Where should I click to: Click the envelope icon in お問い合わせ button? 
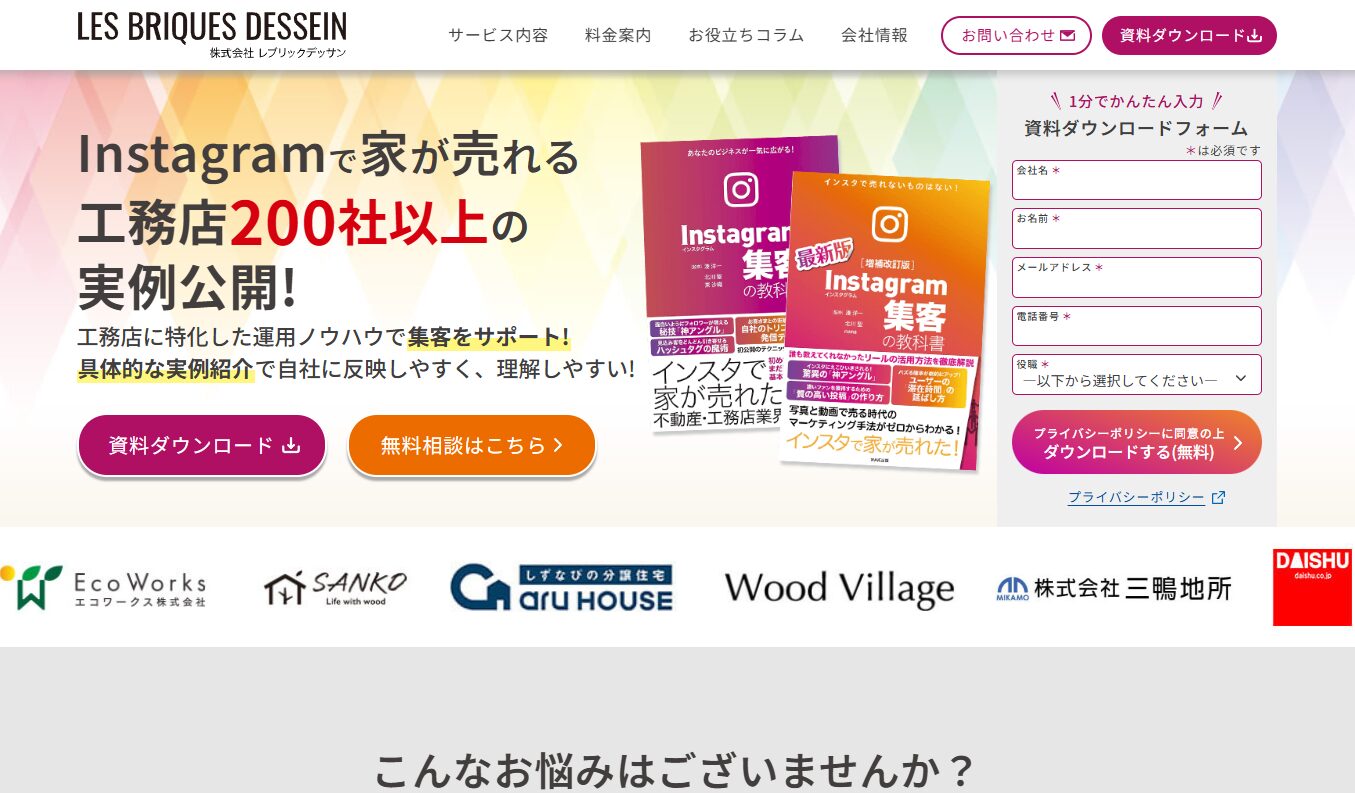click(1067, 35)
